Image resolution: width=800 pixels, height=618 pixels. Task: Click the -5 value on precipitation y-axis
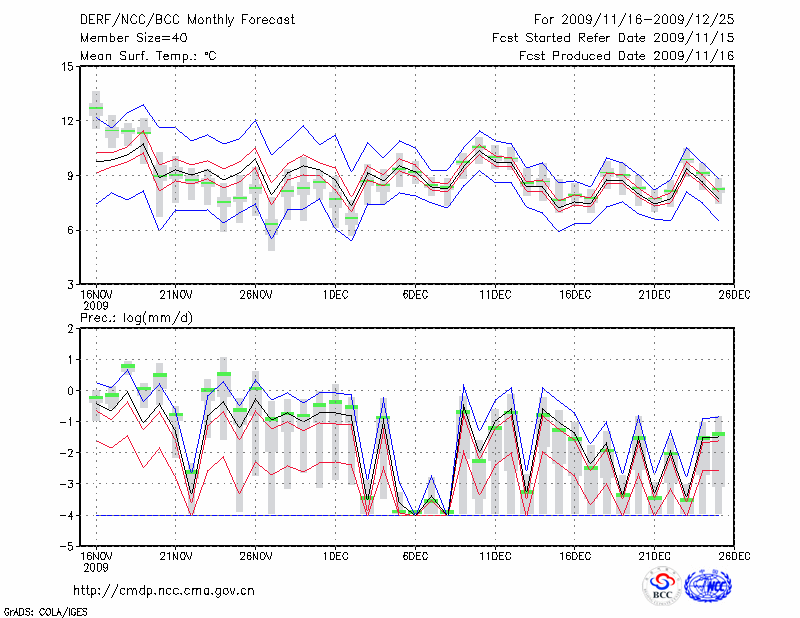click(68, 546)
